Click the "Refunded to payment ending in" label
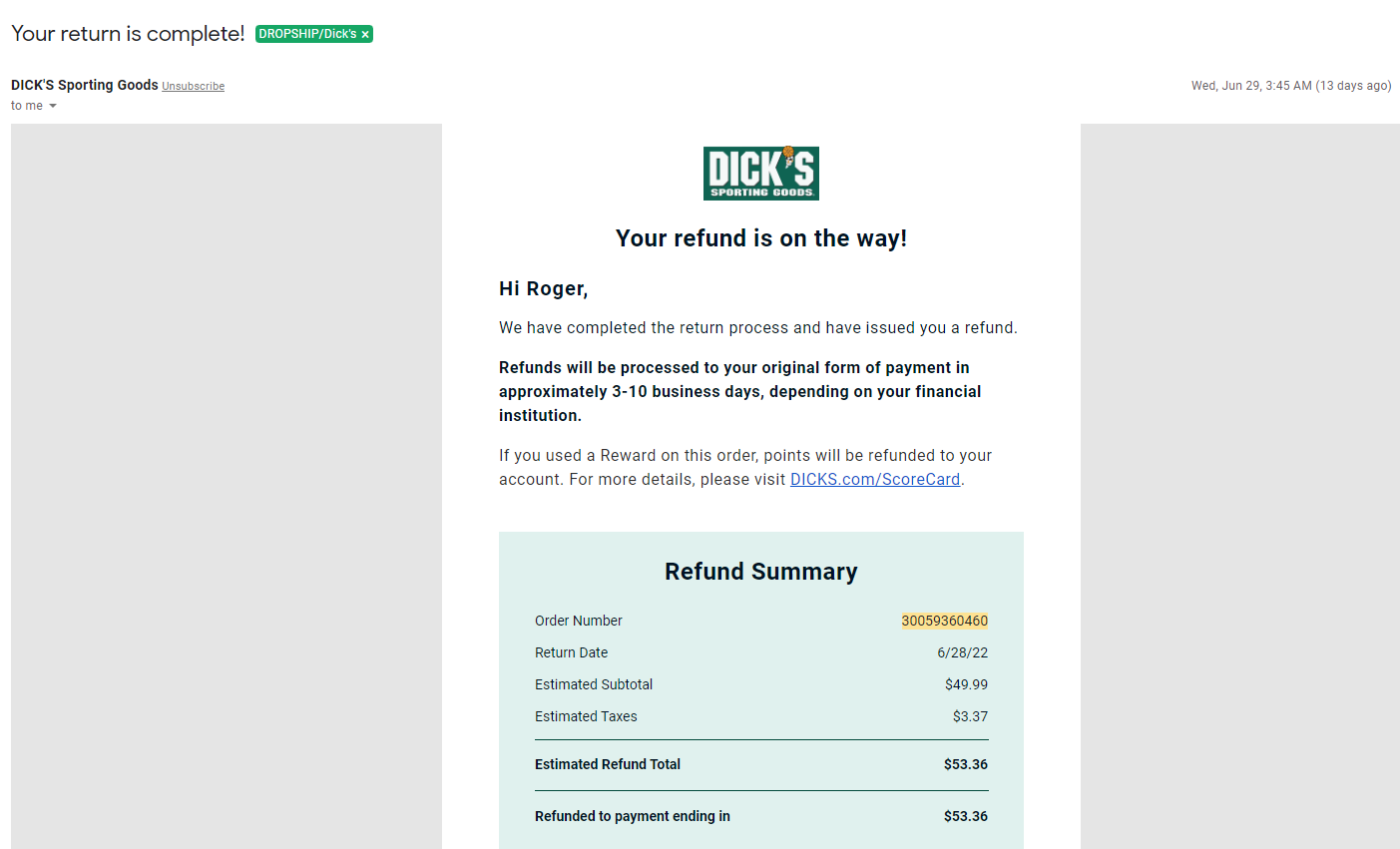The width and height of the screenshot is (1400, 849). click(633, 816)
